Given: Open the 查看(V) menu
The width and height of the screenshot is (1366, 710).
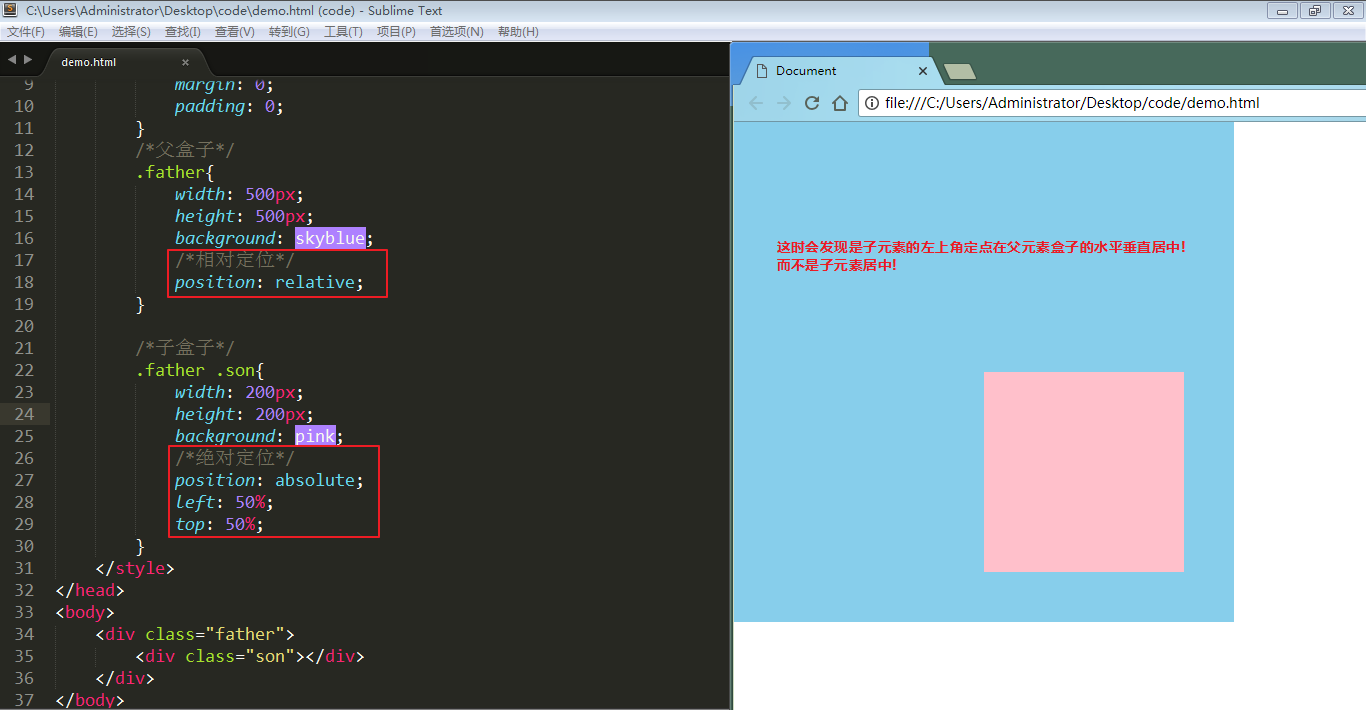Looking at the screenshot, I should [x=235, y=32].
